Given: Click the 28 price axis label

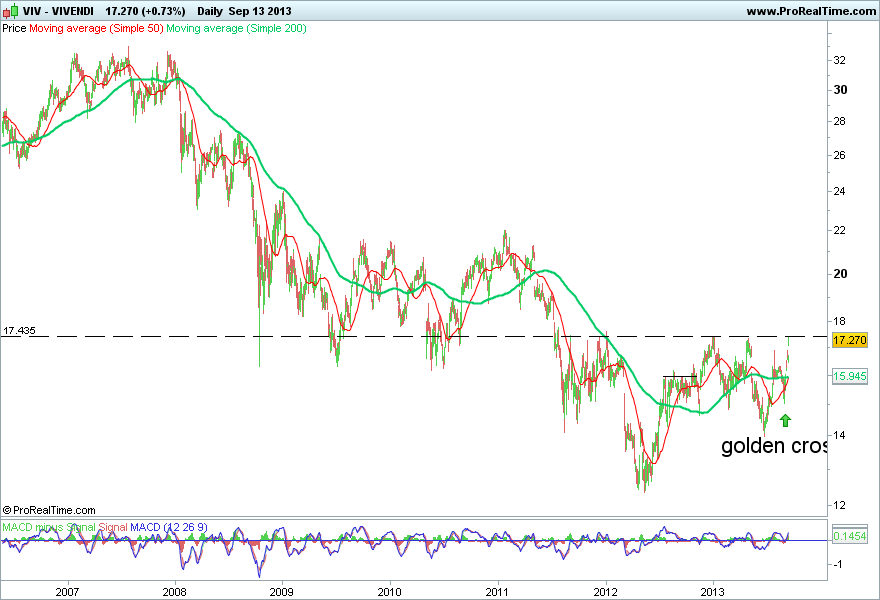Looking at the screenshot, I should point(840,121).
